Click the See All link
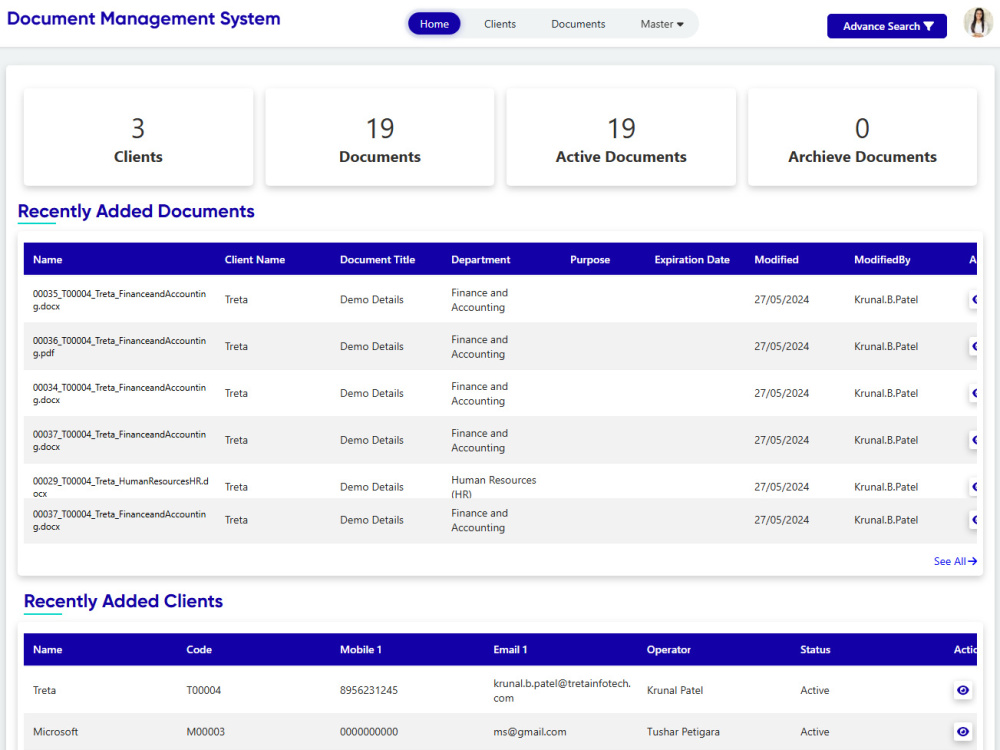The width and height of the screenshot is (1000, 750). (x=949, y=561)
